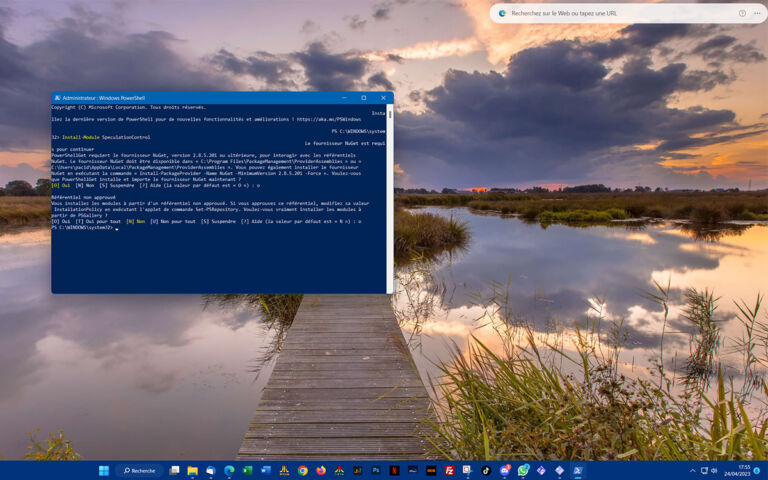Open Task View from the taskbar
The height and width of the screenshot is (480, 768).
point(174,471)
